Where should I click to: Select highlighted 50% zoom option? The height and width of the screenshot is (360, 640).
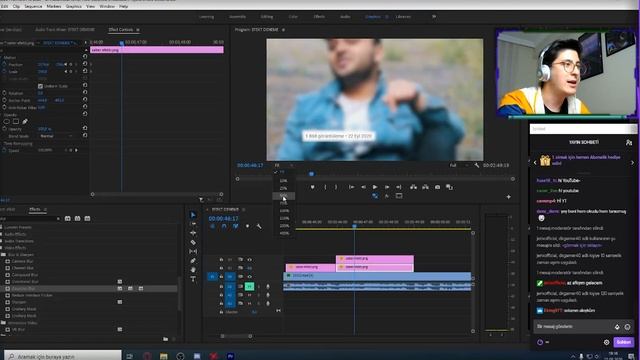283,196
